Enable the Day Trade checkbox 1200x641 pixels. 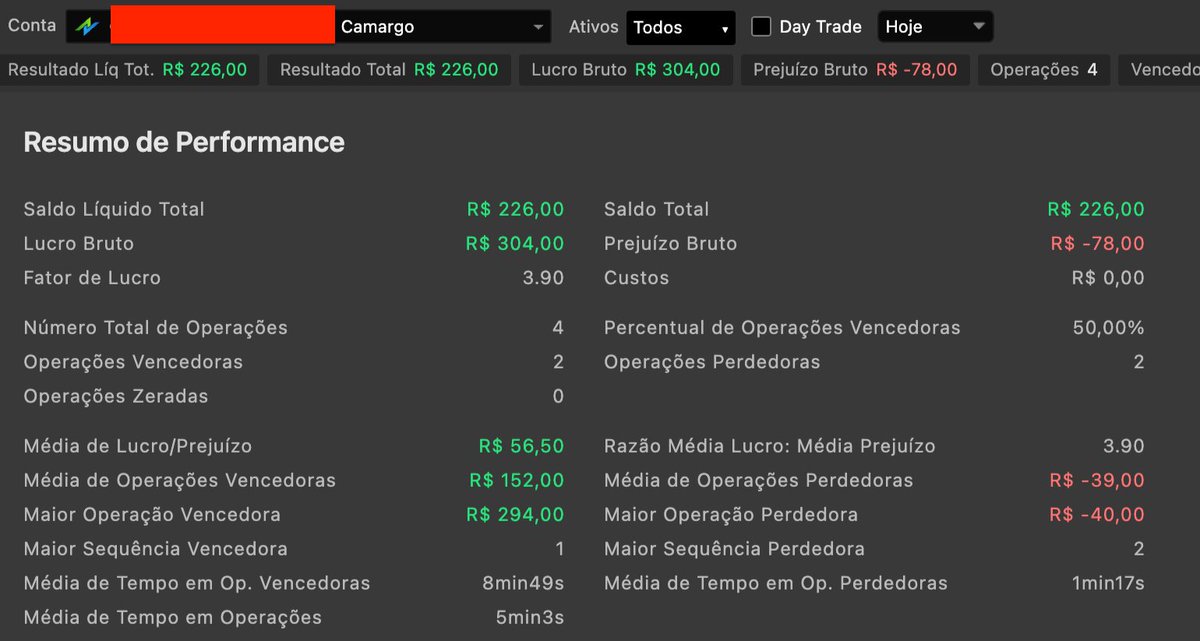(x=761, y=27)
